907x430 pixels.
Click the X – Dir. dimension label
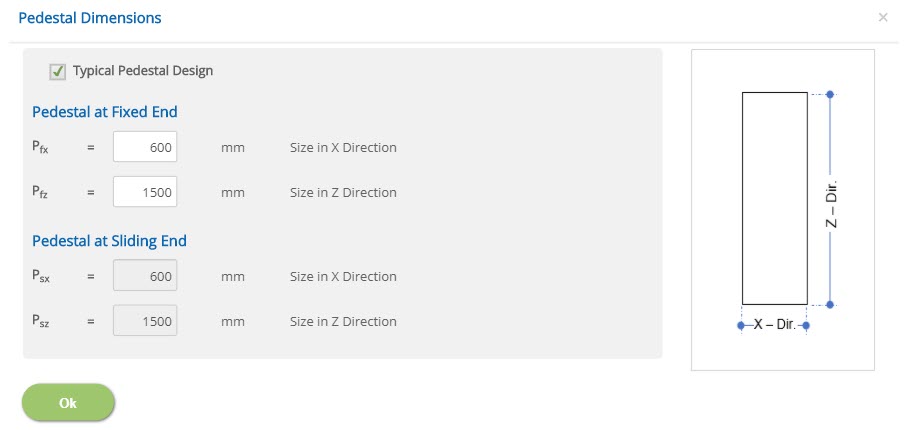pos(775,324)
